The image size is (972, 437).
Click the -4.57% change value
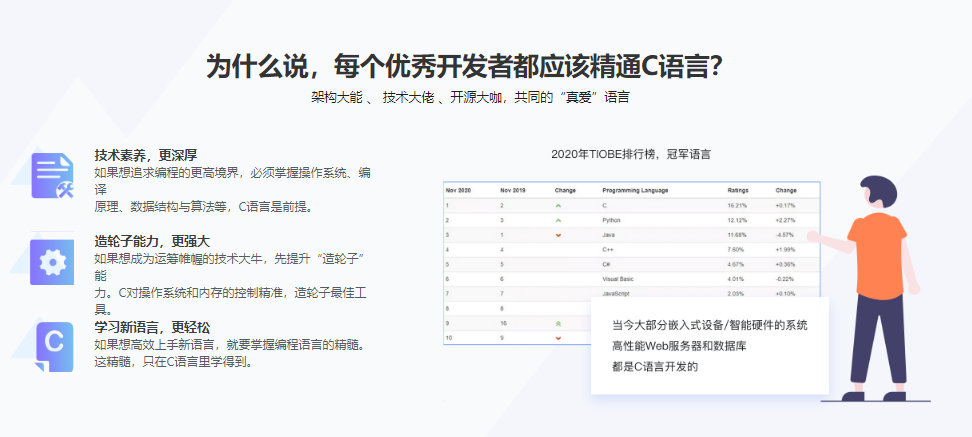785,235
